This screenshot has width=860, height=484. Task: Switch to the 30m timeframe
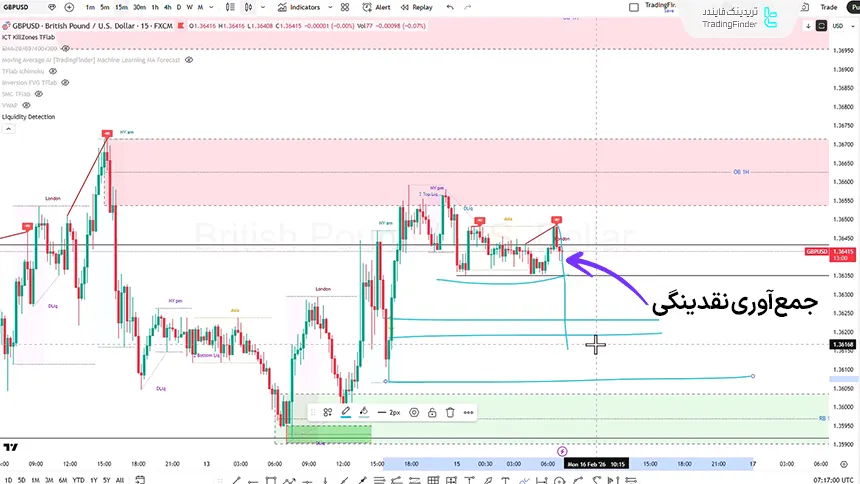[x=137, y=7]
